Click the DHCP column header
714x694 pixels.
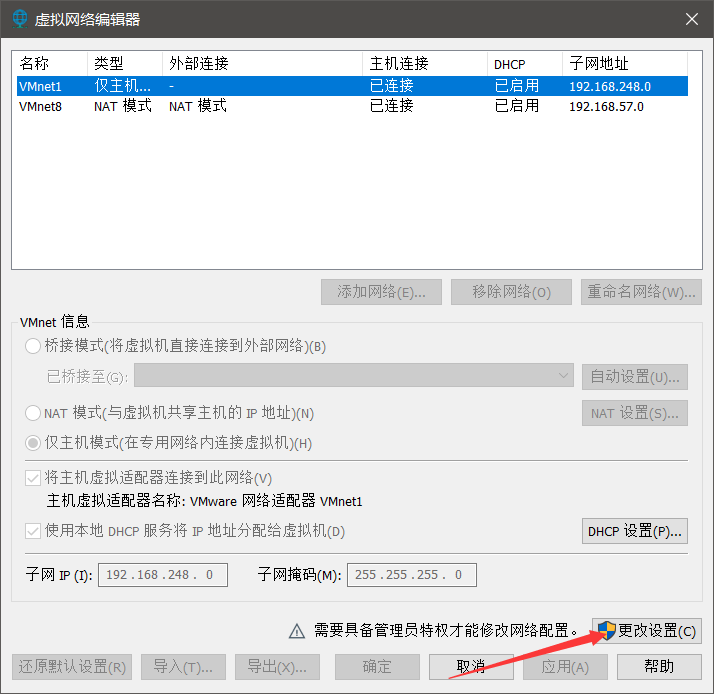[525, 63]
